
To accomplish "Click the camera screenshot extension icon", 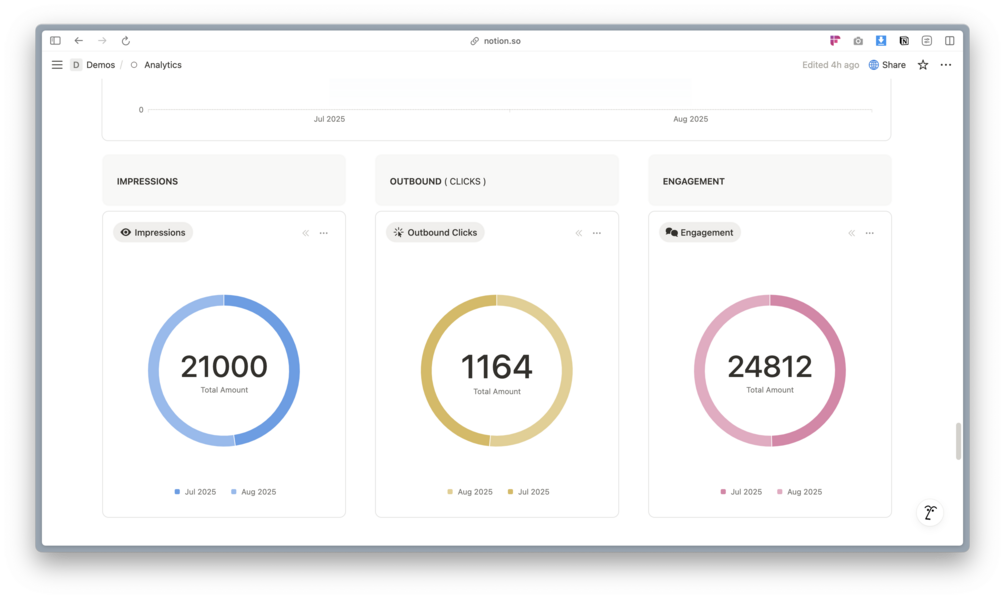I will coord(858,40).
